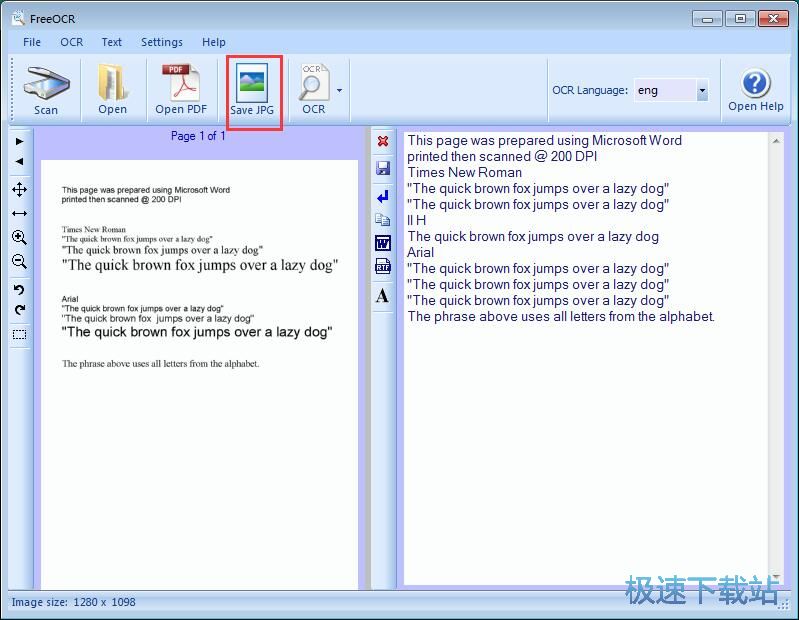The image size is (799, 620).
Task: Save the image with the Save JPG button
Action: 252,90
